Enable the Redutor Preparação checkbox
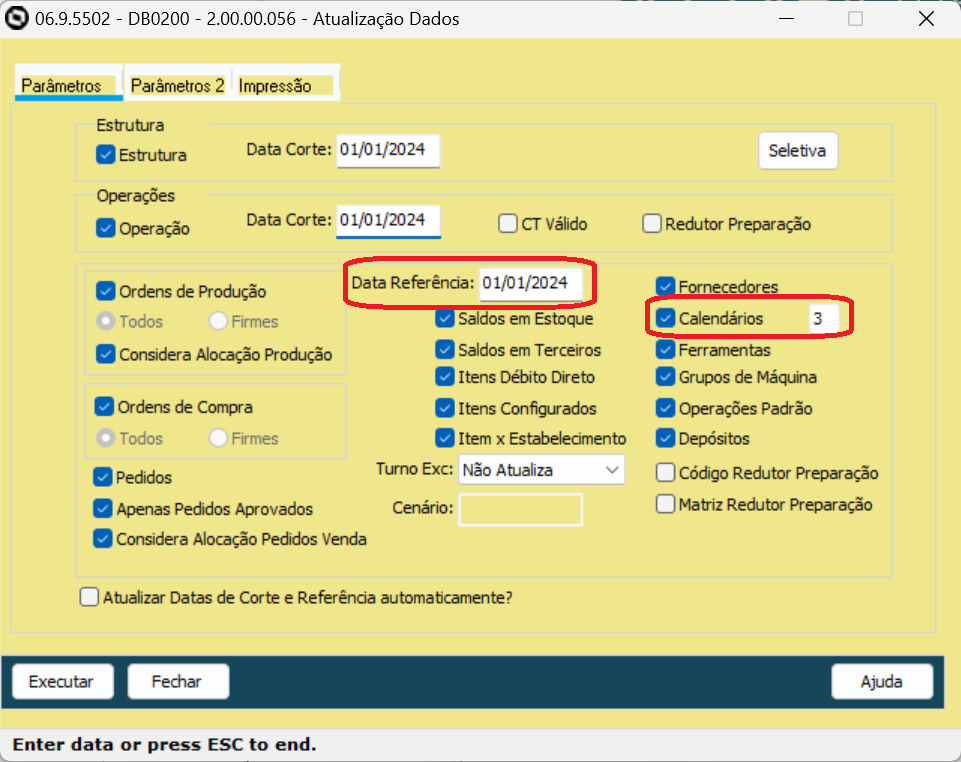This screenshot has width=961, height=762. click(651, 224)
